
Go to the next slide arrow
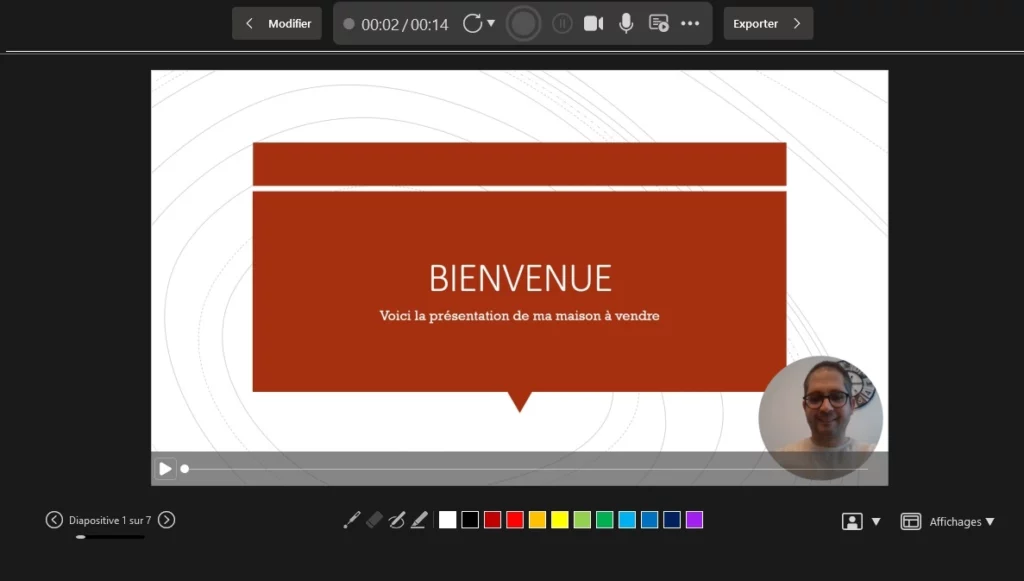pyautogui.click(x=167, y=520)
